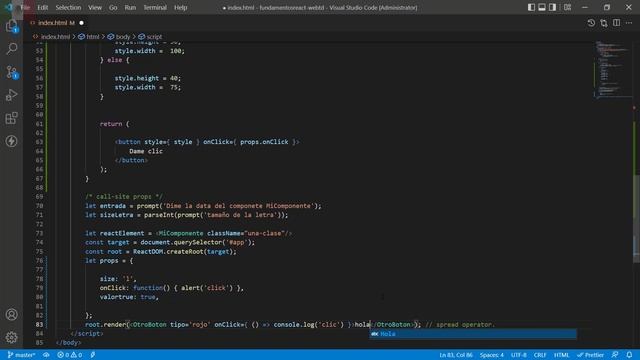This screenshot has height=360, width=640.
Task: Click the vertical scrollbar thumb
Action: (636, 218)
